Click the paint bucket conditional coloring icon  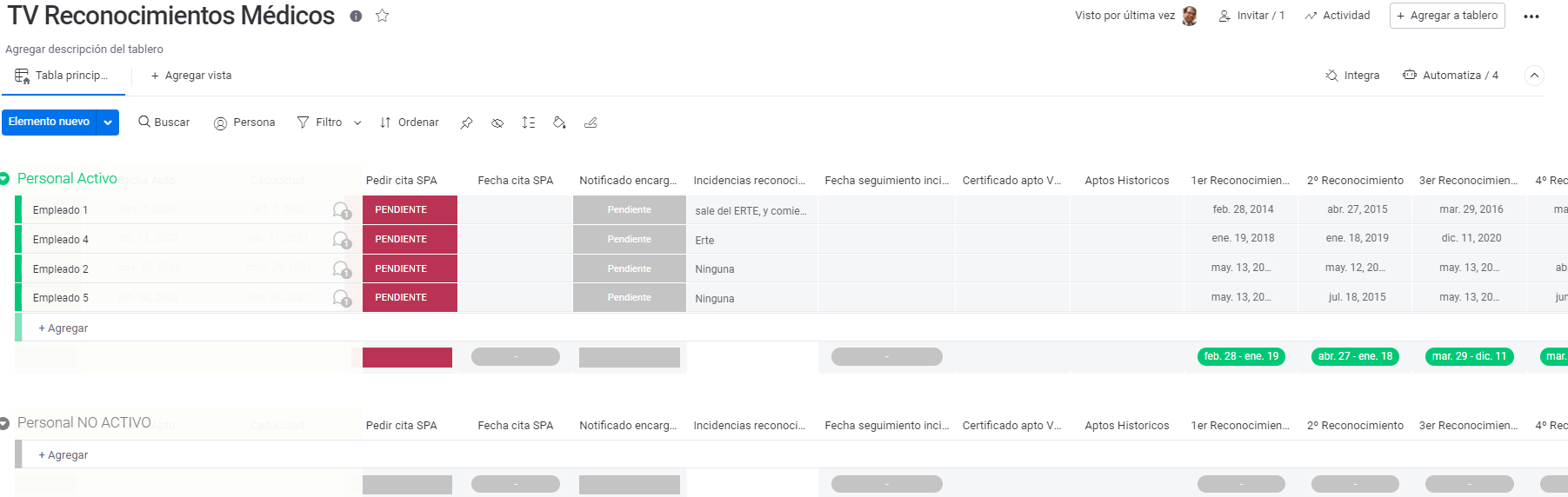(559, 123)
